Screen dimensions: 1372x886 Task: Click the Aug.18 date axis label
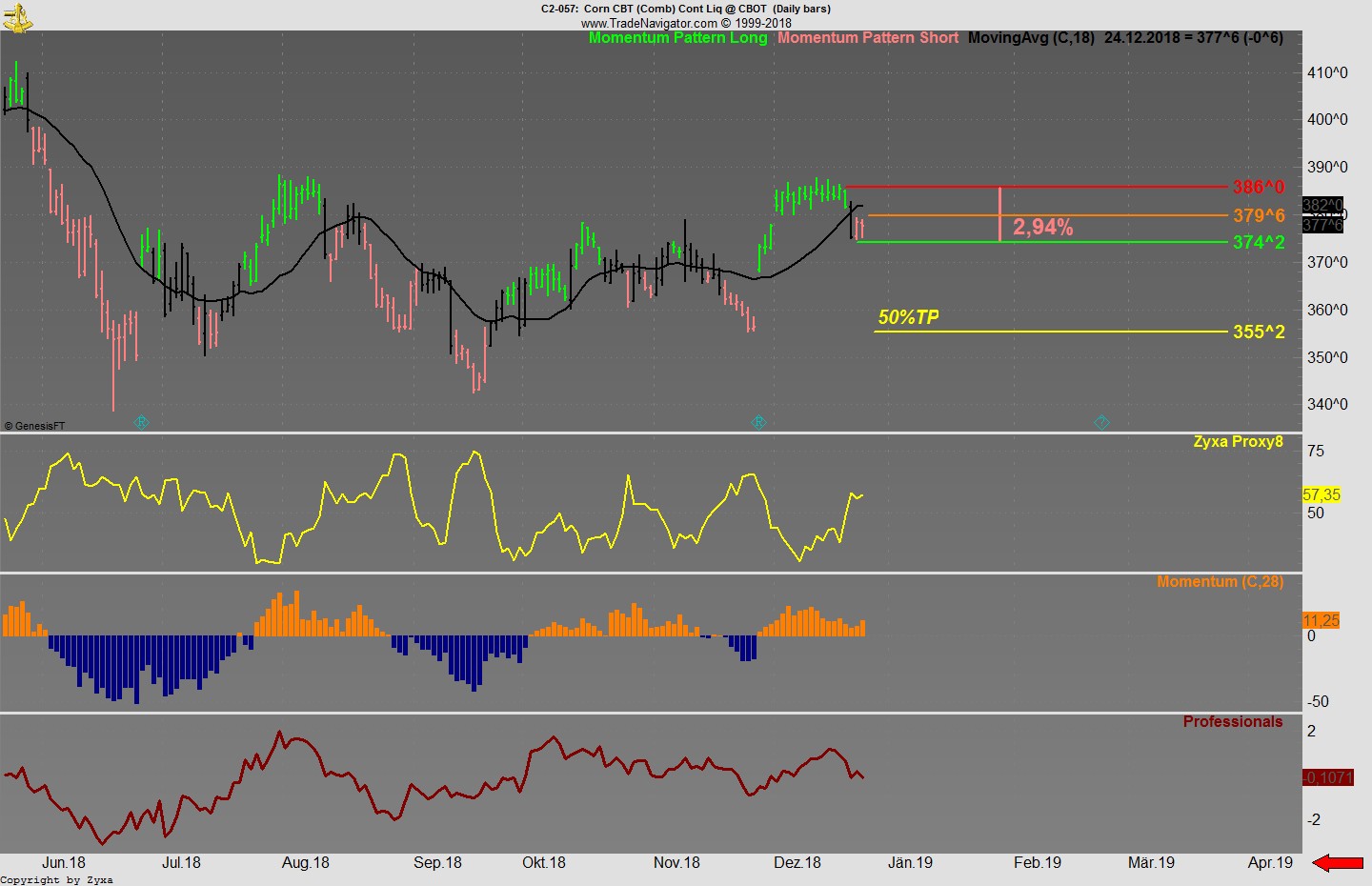tap(306, 863)
